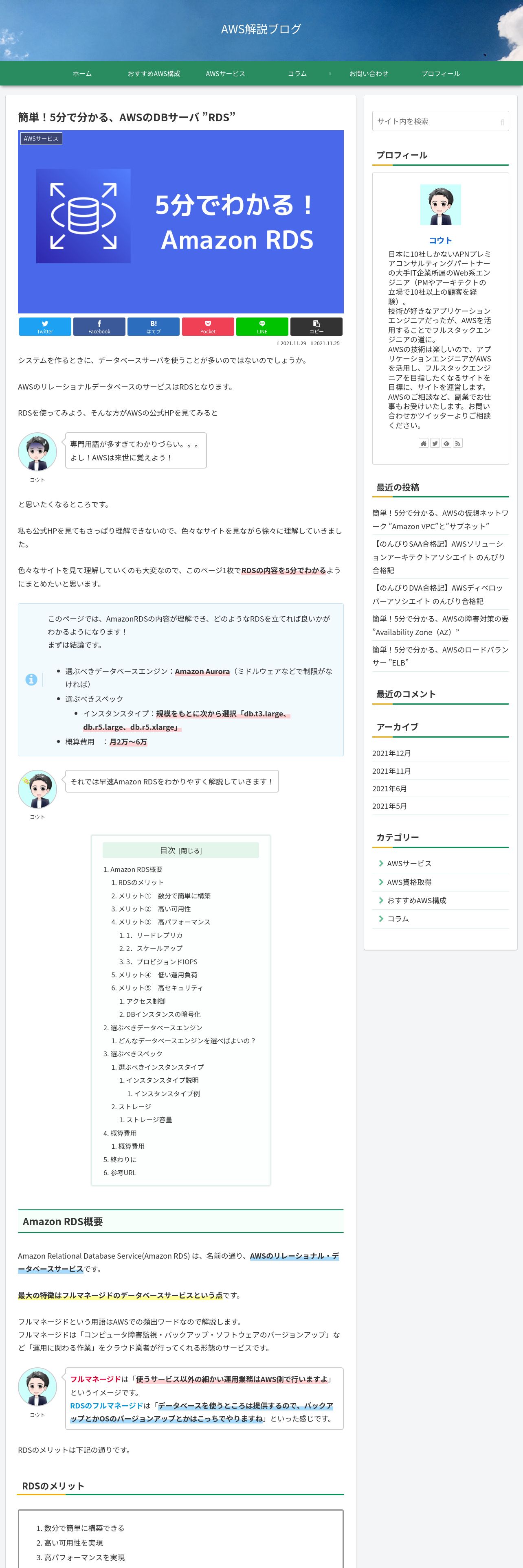Jump to RDSのメリット in the contents

click(x=141, y=883)
